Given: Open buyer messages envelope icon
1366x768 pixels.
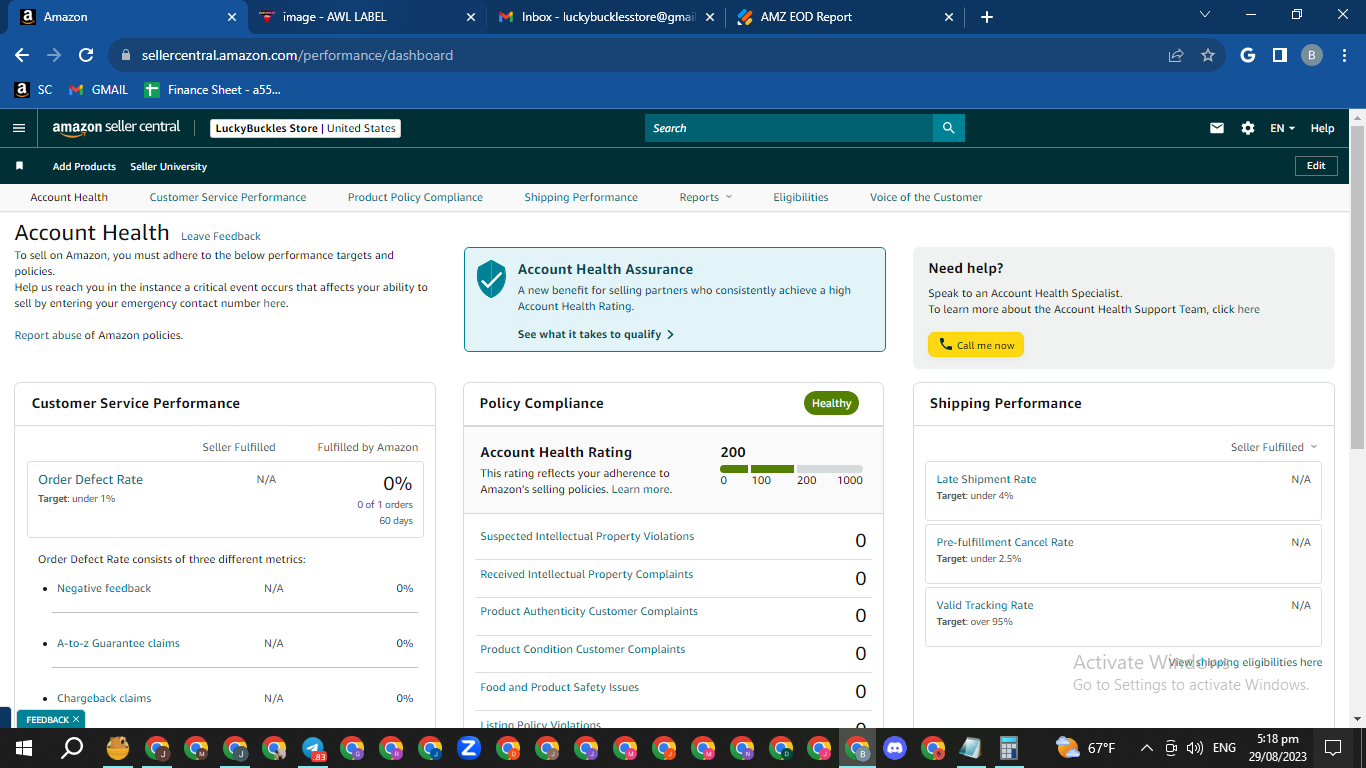Looking at the screenshot, I should (x=1217, y=128).
